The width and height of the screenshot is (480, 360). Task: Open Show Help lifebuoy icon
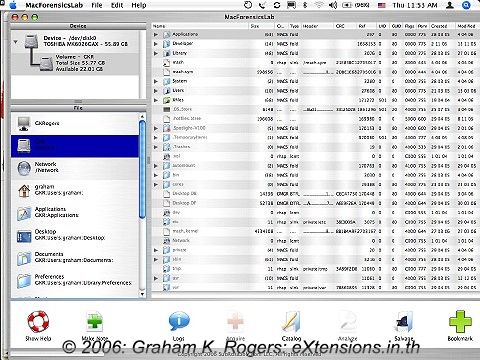pos(38,322)
